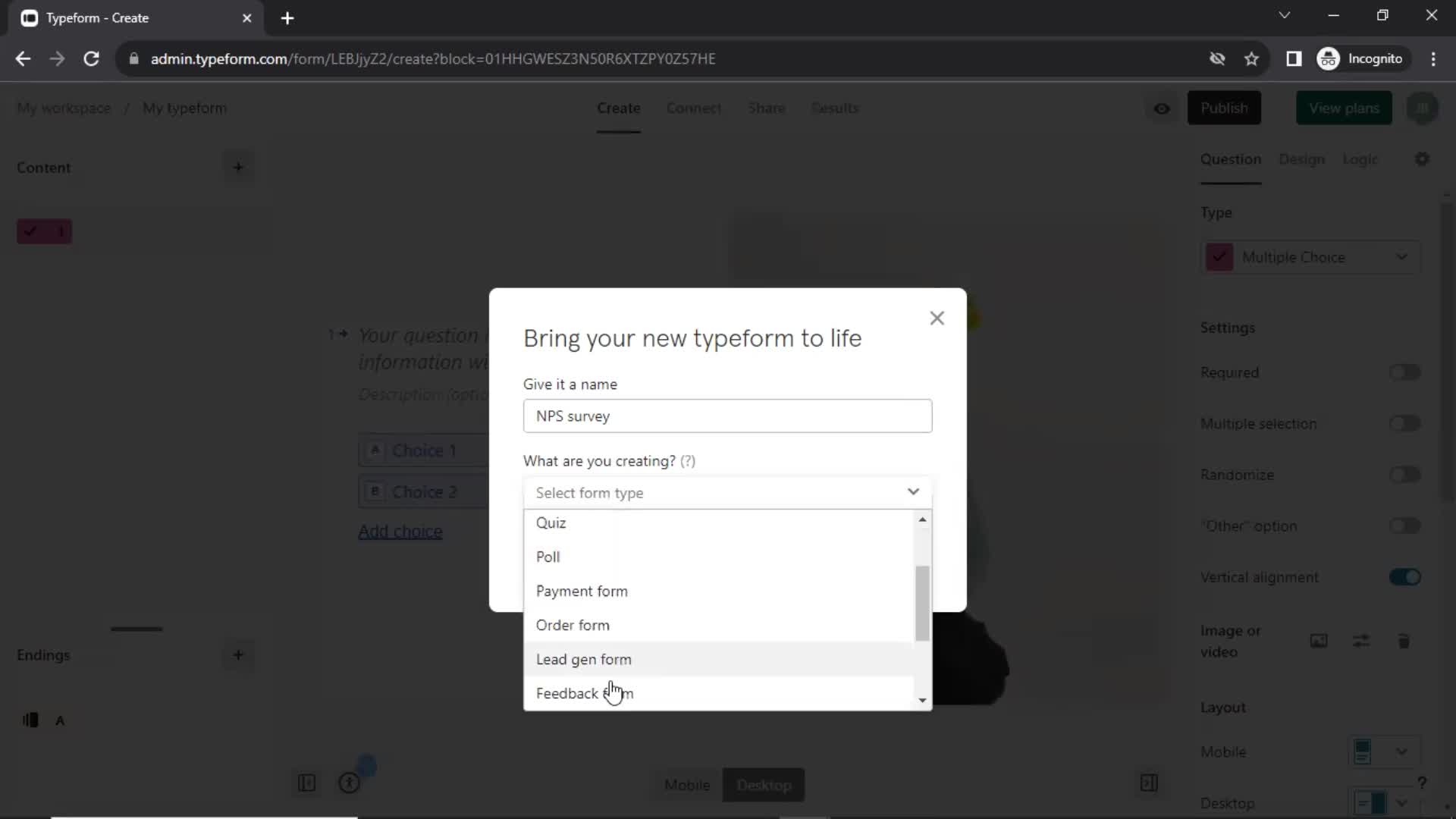
Task: Open the preview eye icon
Action: 1162,108
